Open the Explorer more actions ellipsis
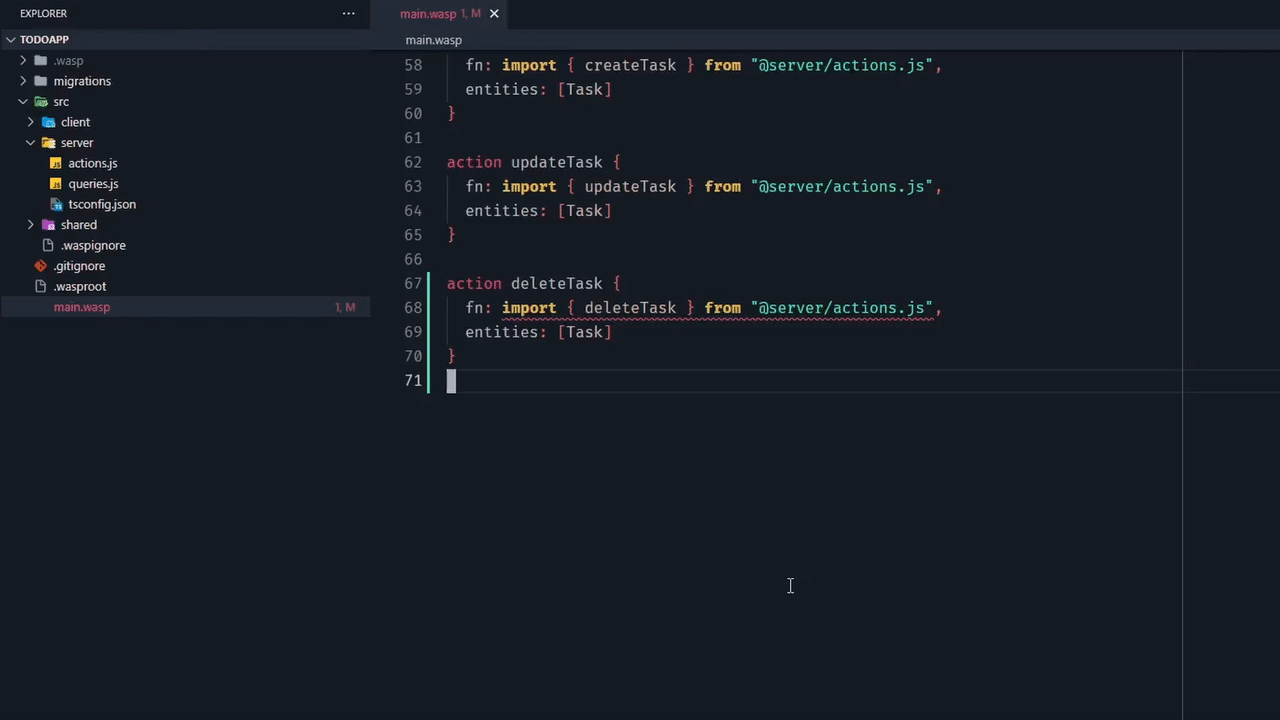This screenshot has height=720, width=1280. coord(348,14)
